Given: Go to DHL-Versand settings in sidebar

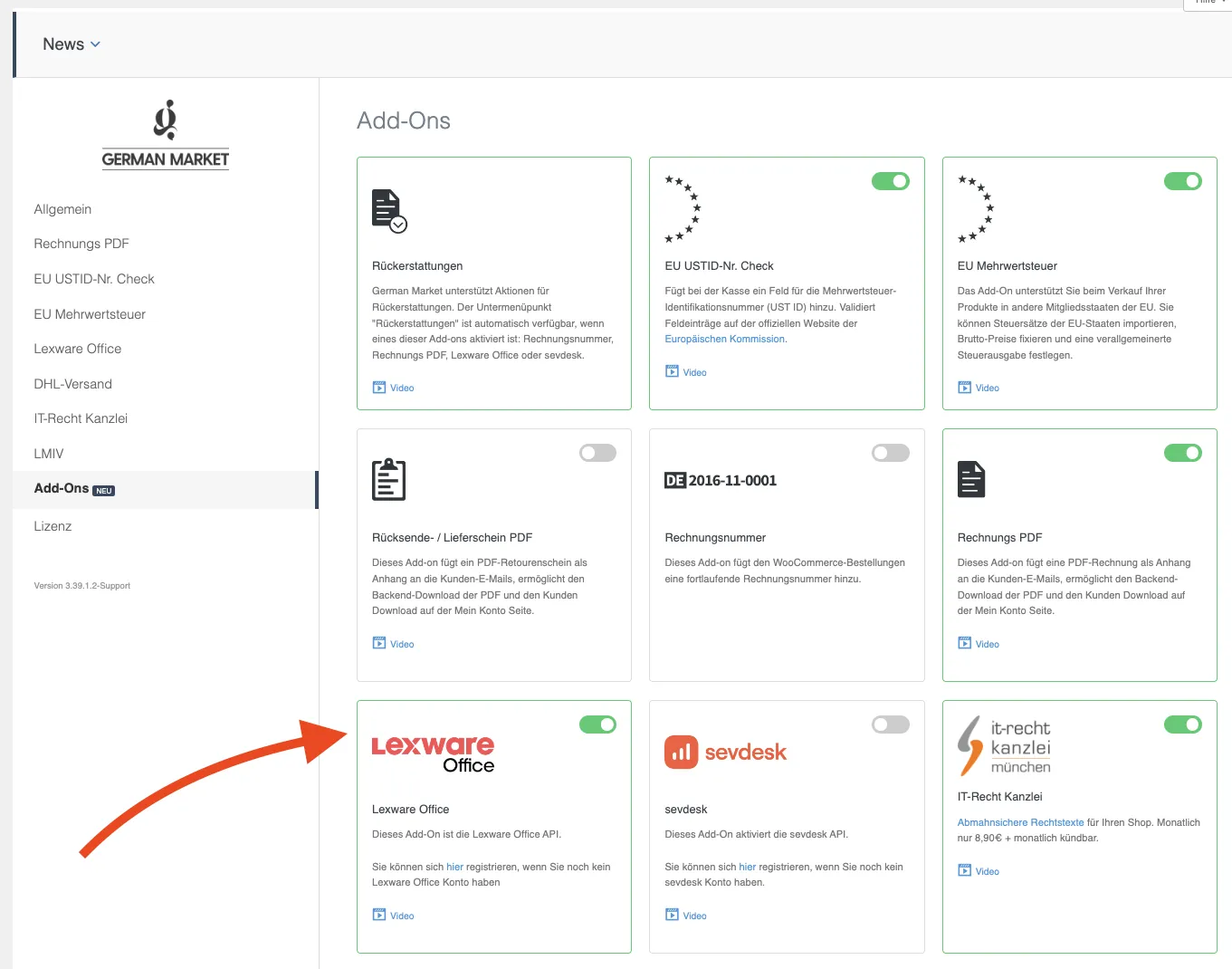Looking at the screenshot, I should pyautogui.click(x=73, y=384).
